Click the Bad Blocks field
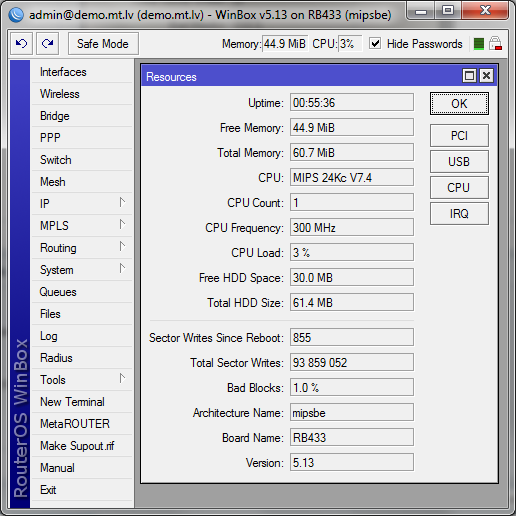The width and height of the screenshot is (516, 516). [x=352, y=388]
